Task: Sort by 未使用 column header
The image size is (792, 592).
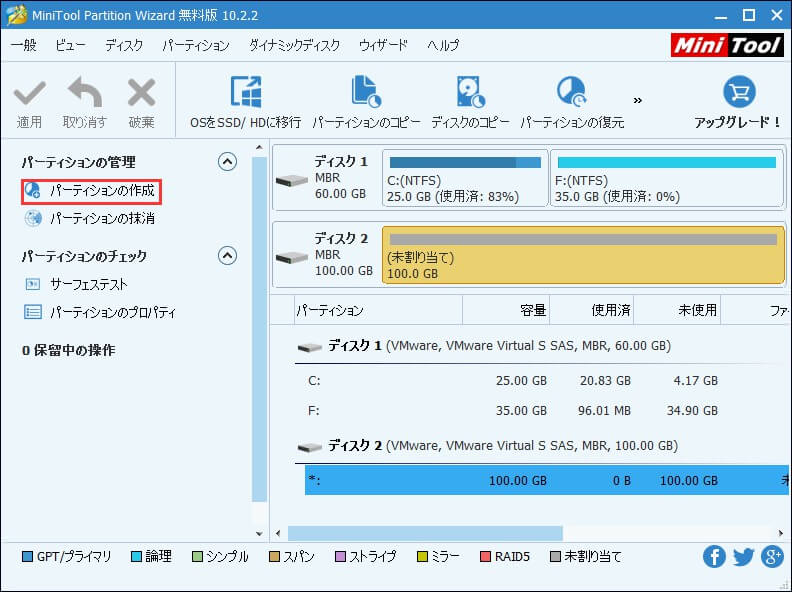Action: point(677,310)
